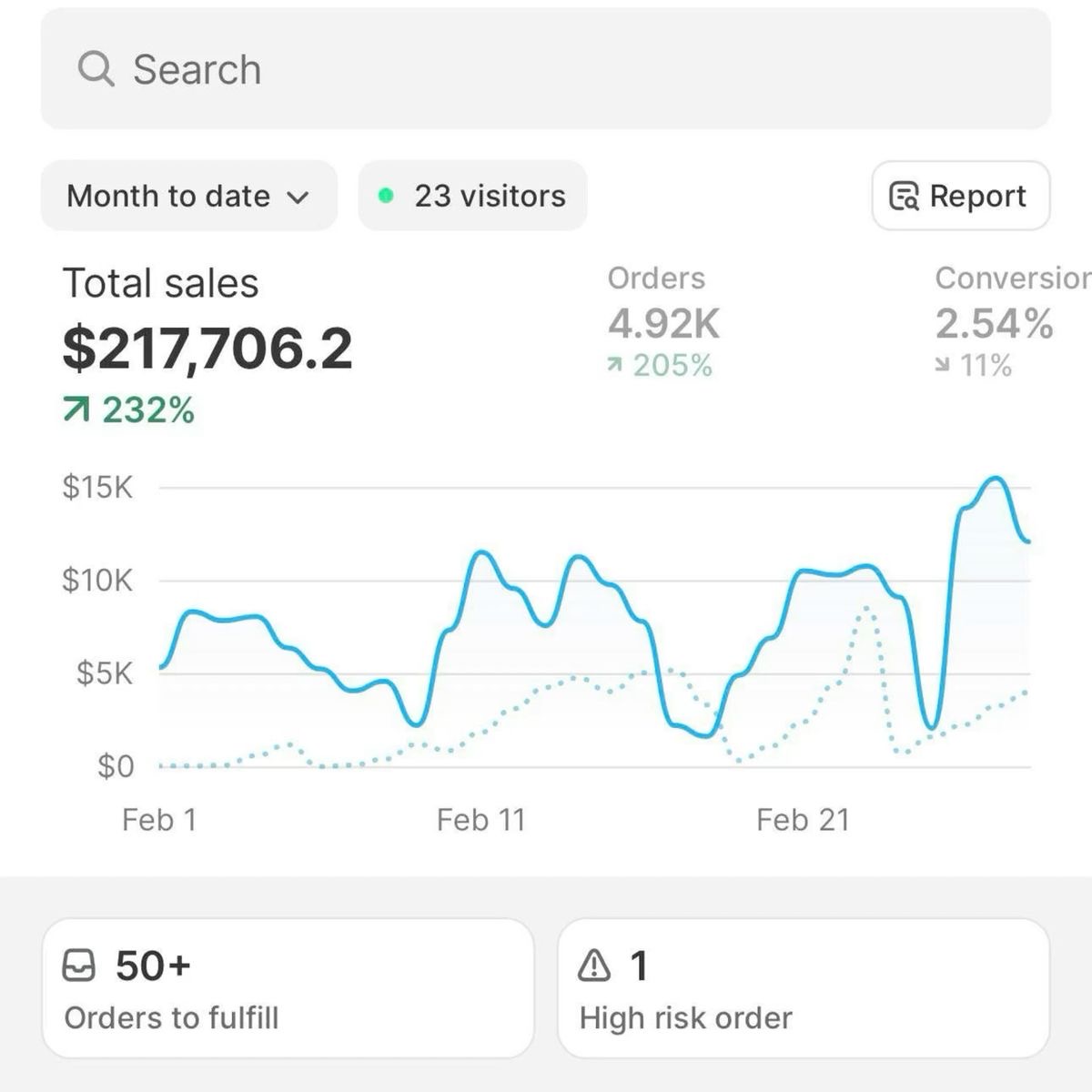The width and height of the screenshot is (1092, 1092).
Task: Click into the Search field
Action: [546, 69]
